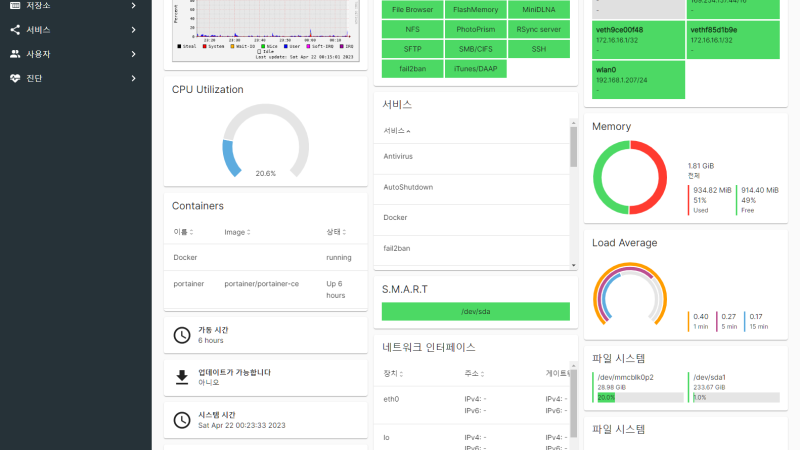Click the CPU usage graph thumbnail
The width and height of the screenshot is (800, 450).
click(x=265, y=31)
